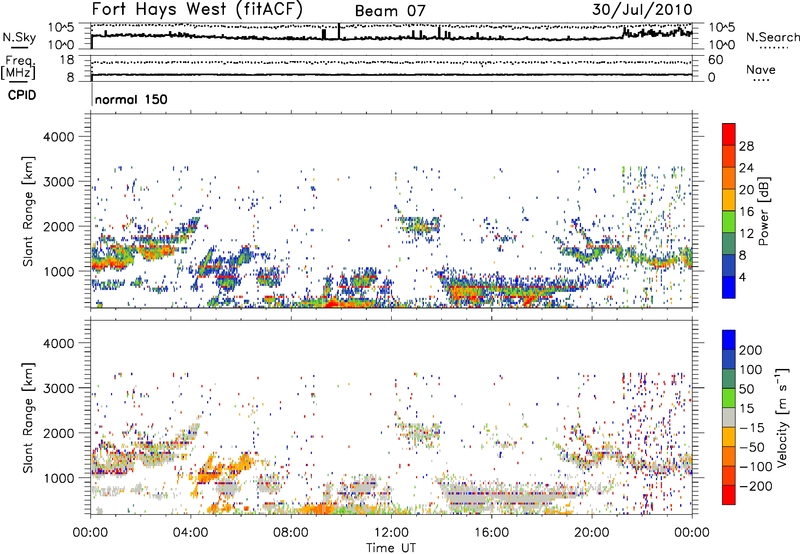Click the 'Velocity [m s-1]' colorbar label
This screenshot has height=554, width=800.
click(x=782, y=417)
